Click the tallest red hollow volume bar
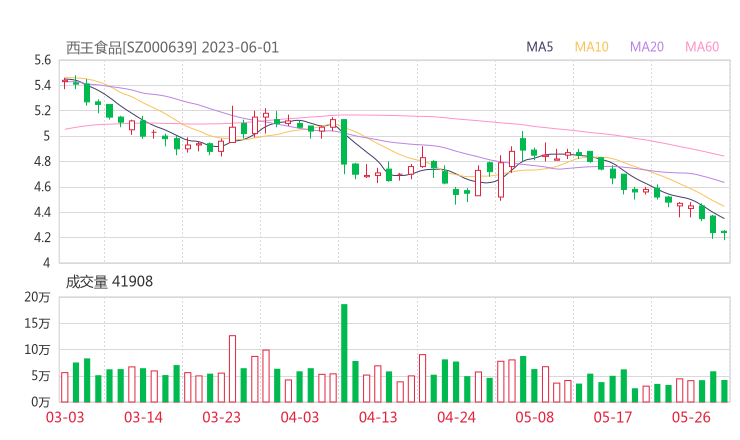 (232, 369)
